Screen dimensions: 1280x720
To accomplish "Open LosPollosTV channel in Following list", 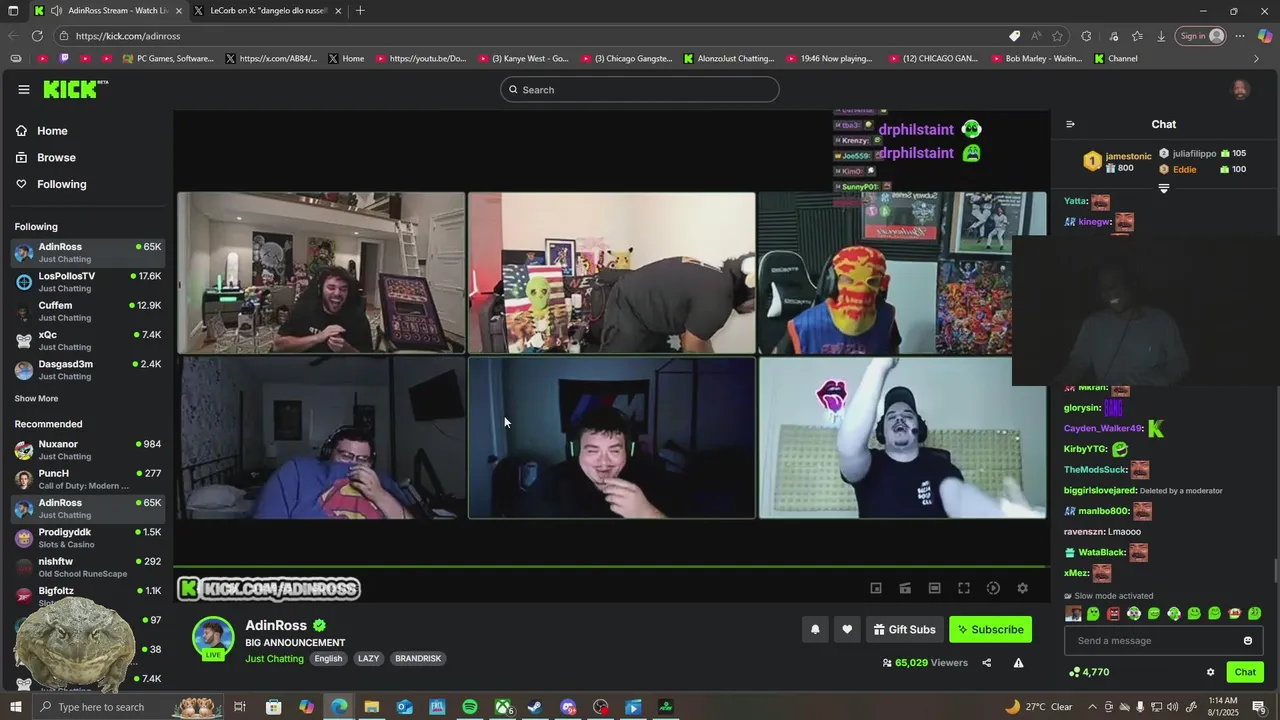I will coord(87,282).
